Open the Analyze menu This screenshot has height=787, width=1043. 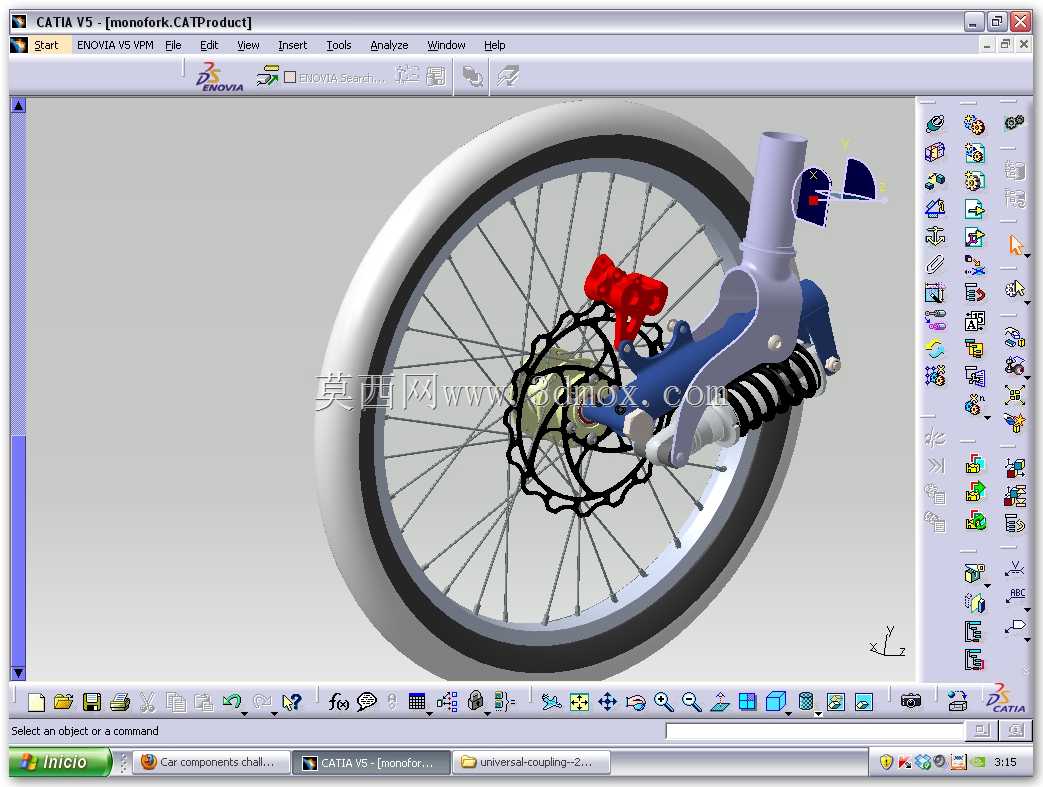[x=389, y=45]
